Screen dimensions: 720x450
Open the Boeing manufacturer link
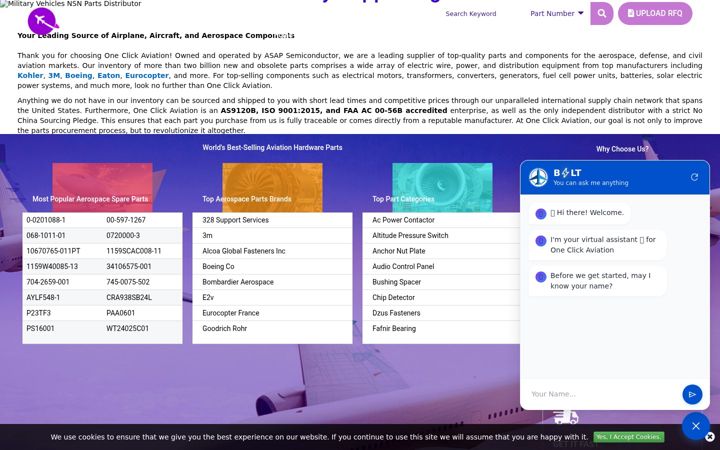[x=79, y=75]
